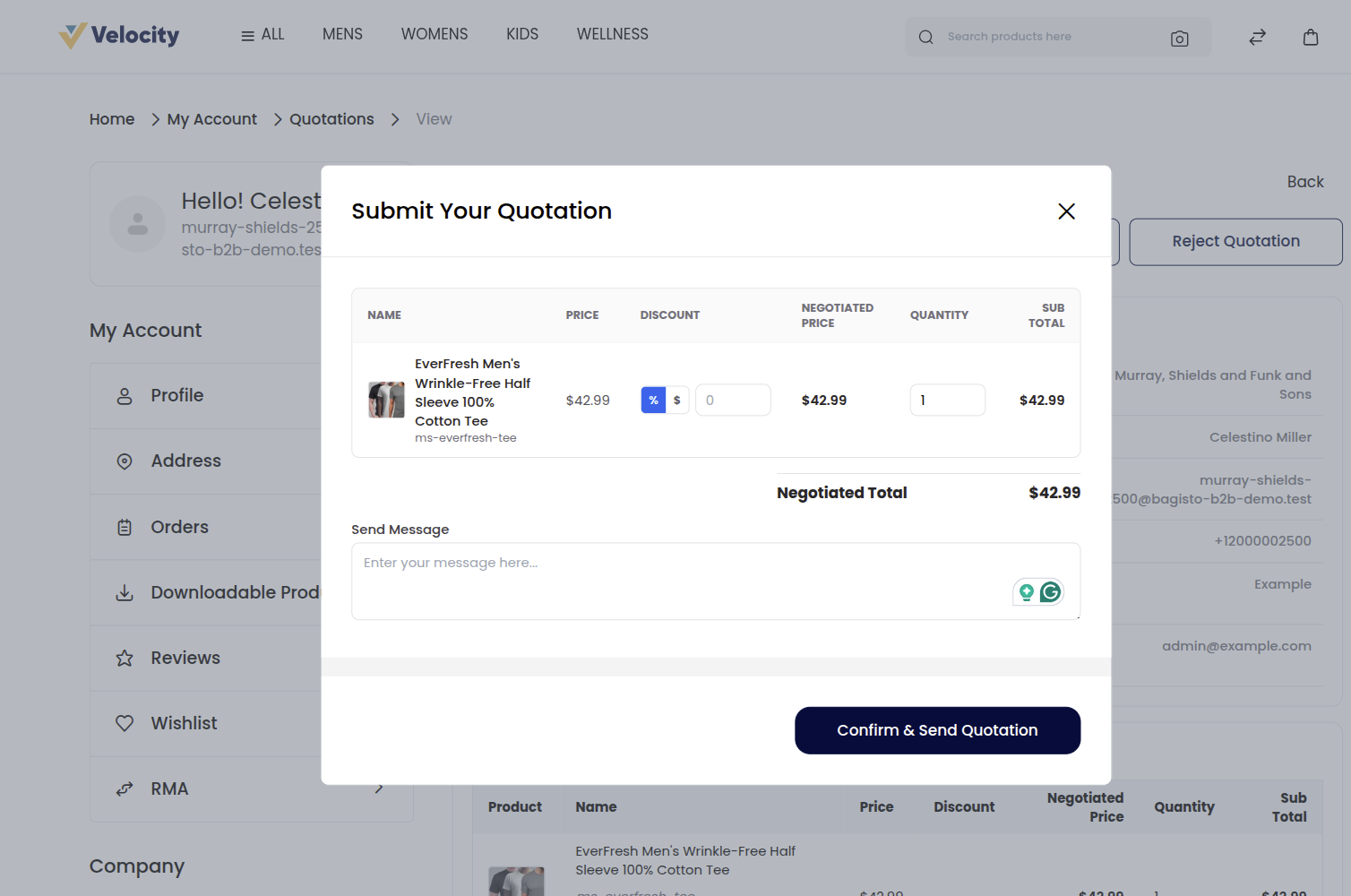Click the Reject Quotation button

click(1235, 242)
